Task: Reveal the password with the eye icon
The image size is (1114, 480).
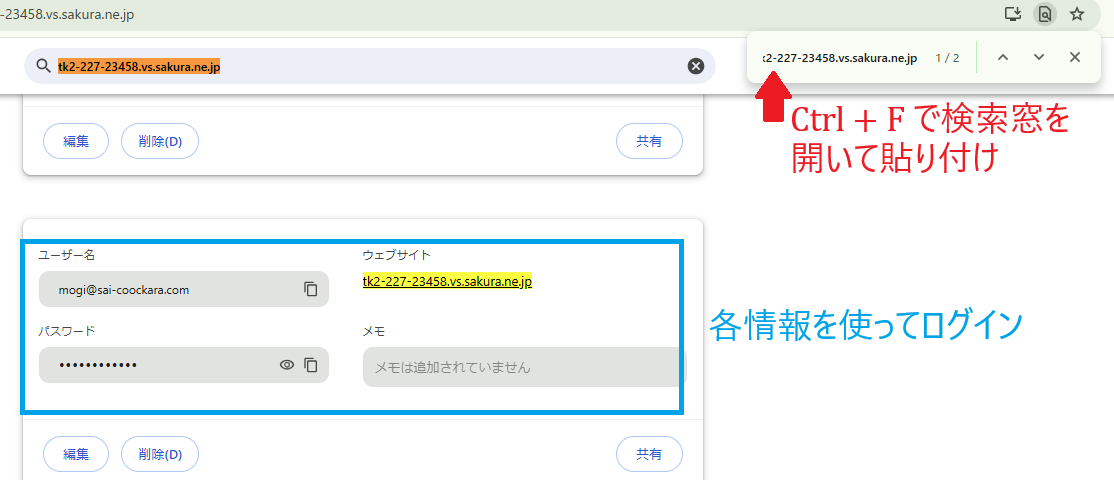Action: (x=287, y=365)
